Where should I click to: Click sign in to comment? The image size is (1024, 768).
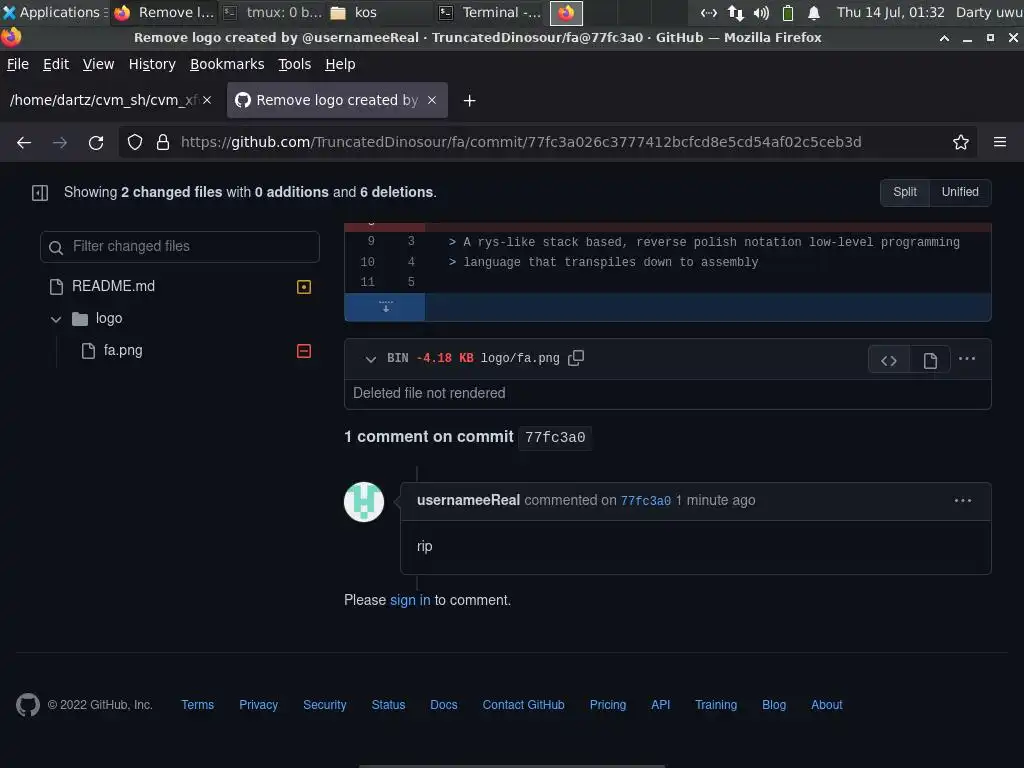click(x=409, y=600)
